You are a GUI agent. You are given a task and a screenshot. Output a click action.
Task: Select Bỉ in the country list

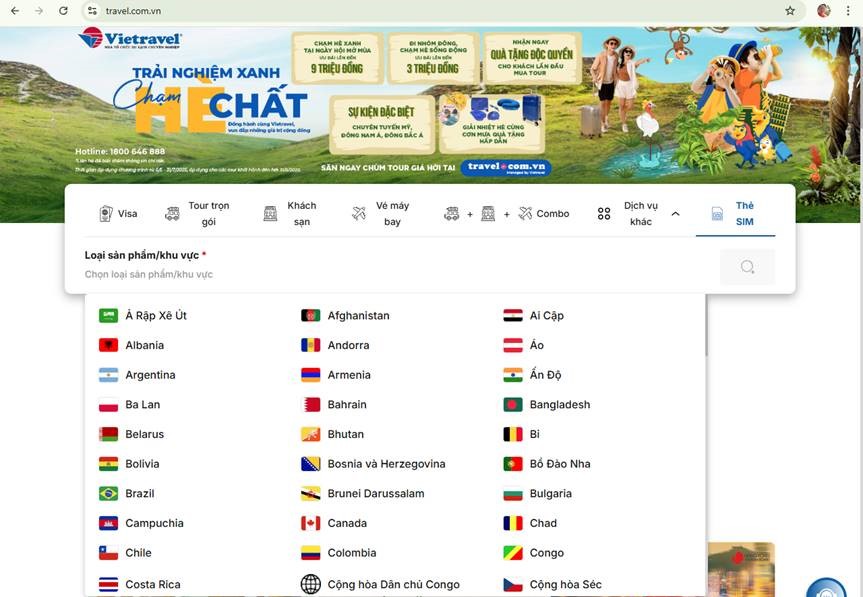click(522, 434)
